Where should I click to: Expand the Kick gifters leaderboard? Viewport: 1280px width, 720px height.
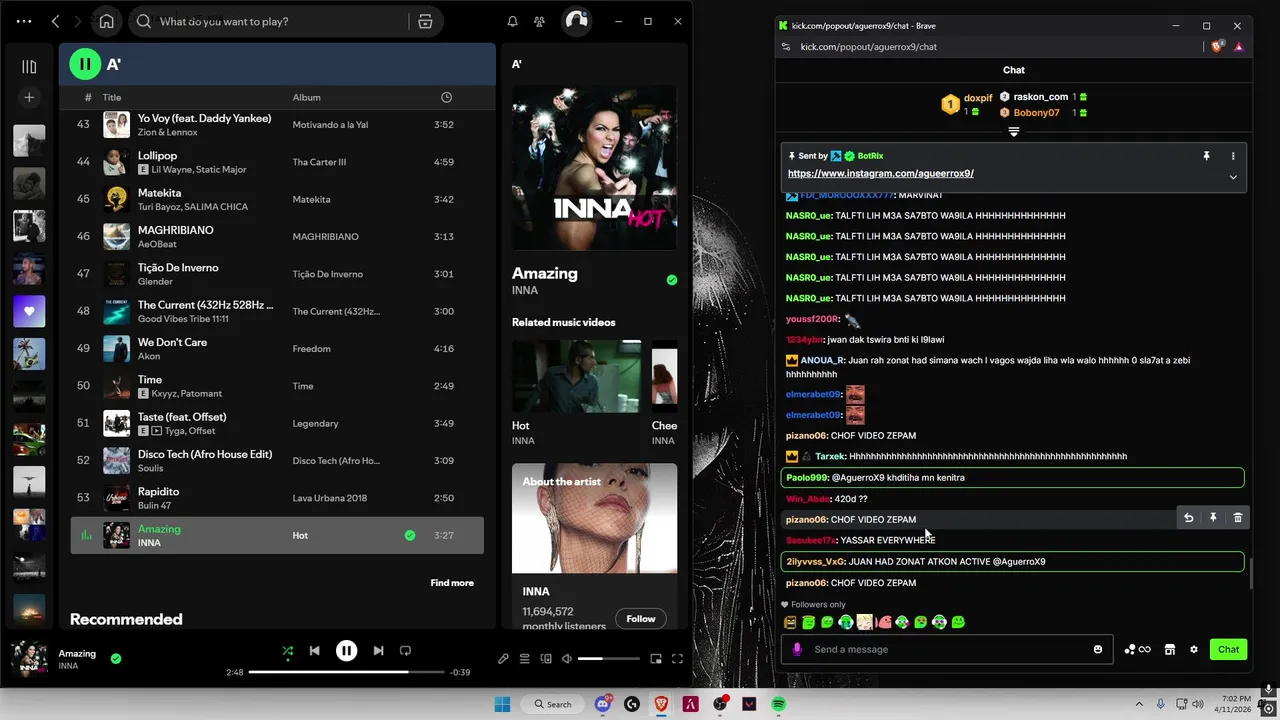1014,132
